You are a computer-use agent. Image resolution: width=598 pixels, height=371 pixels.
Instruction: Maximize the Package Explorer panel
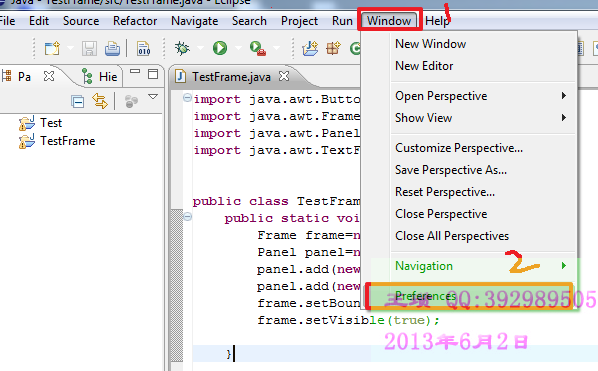[153, 74]
